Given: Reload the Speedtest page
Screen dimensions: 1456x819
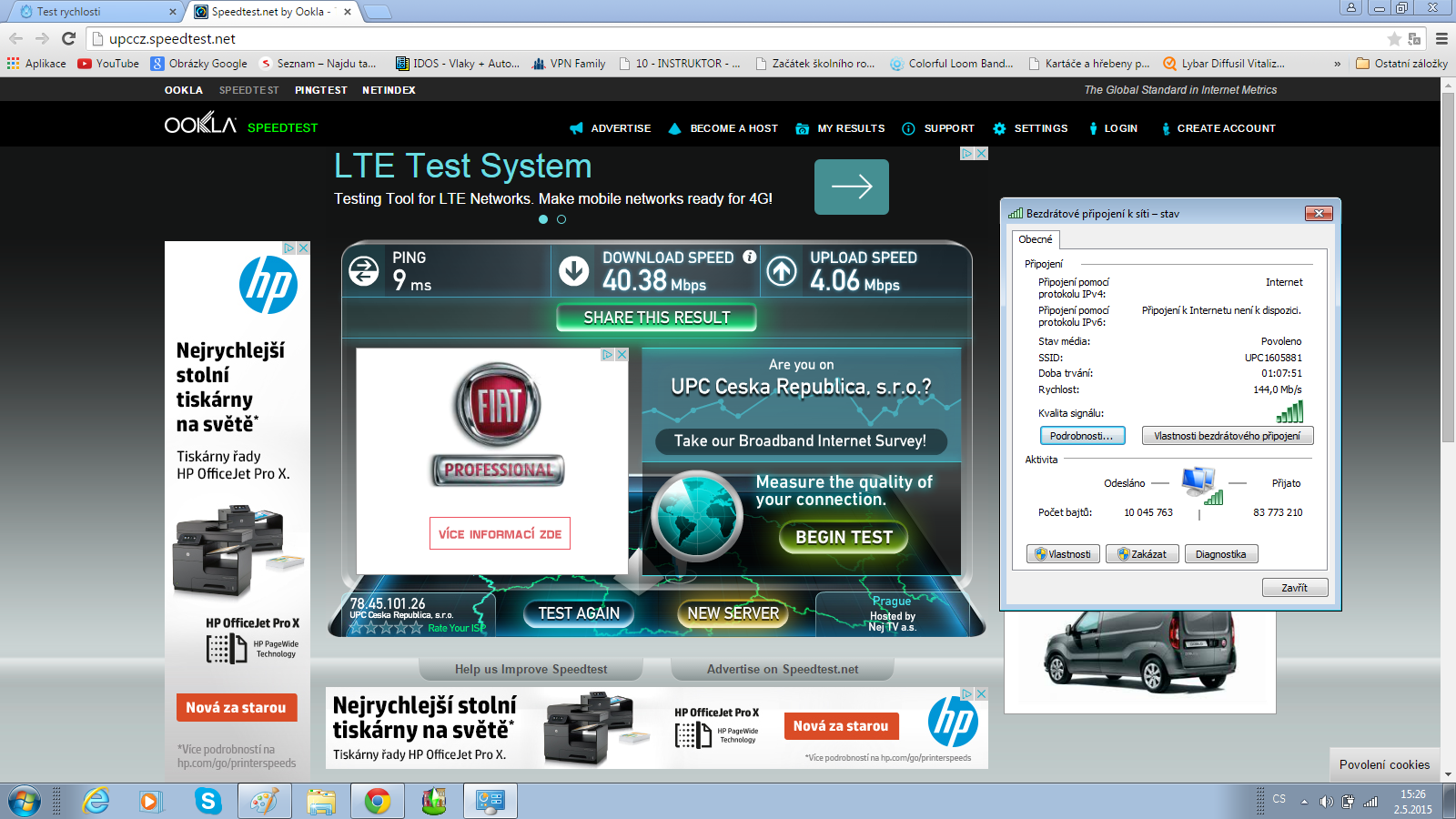Looking at the screenshot, I should click(x=68, y=38).
